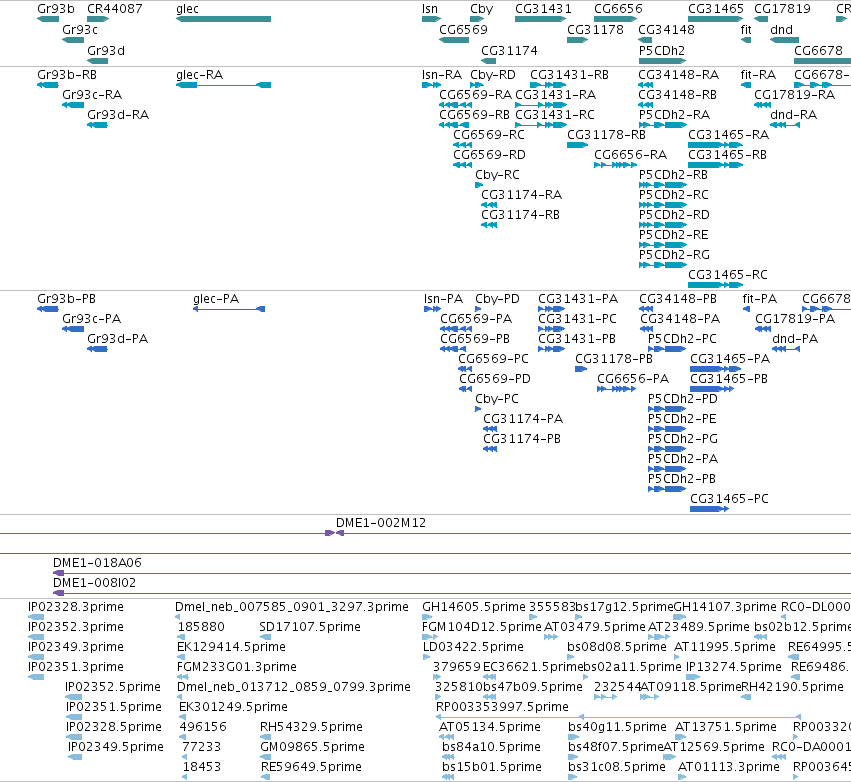Click the Gr93b gene label
This screenshot has width=851, height=782.
click(56, 9)
